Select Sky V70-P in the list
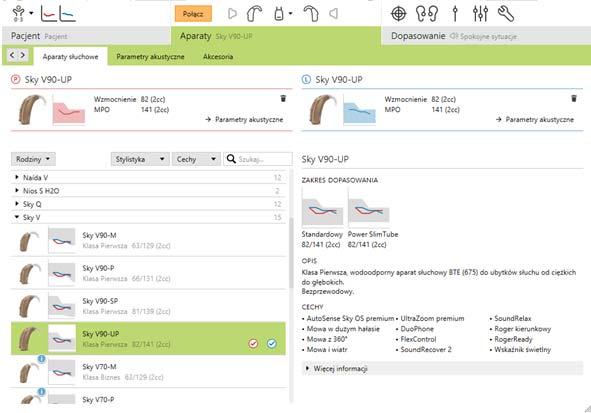This screenshot has height=413, width=591. pyautogui.click(x=148, y=396)
